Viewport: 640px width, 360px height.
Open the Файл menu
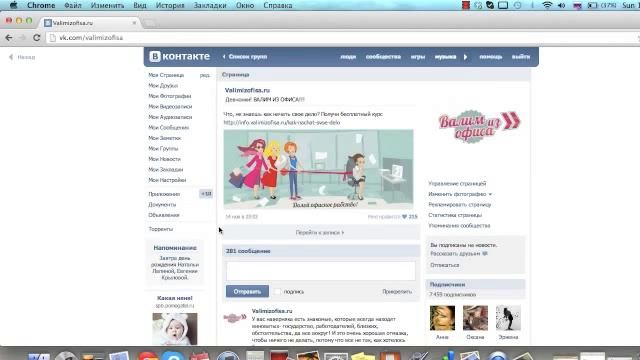coord(73,5)
